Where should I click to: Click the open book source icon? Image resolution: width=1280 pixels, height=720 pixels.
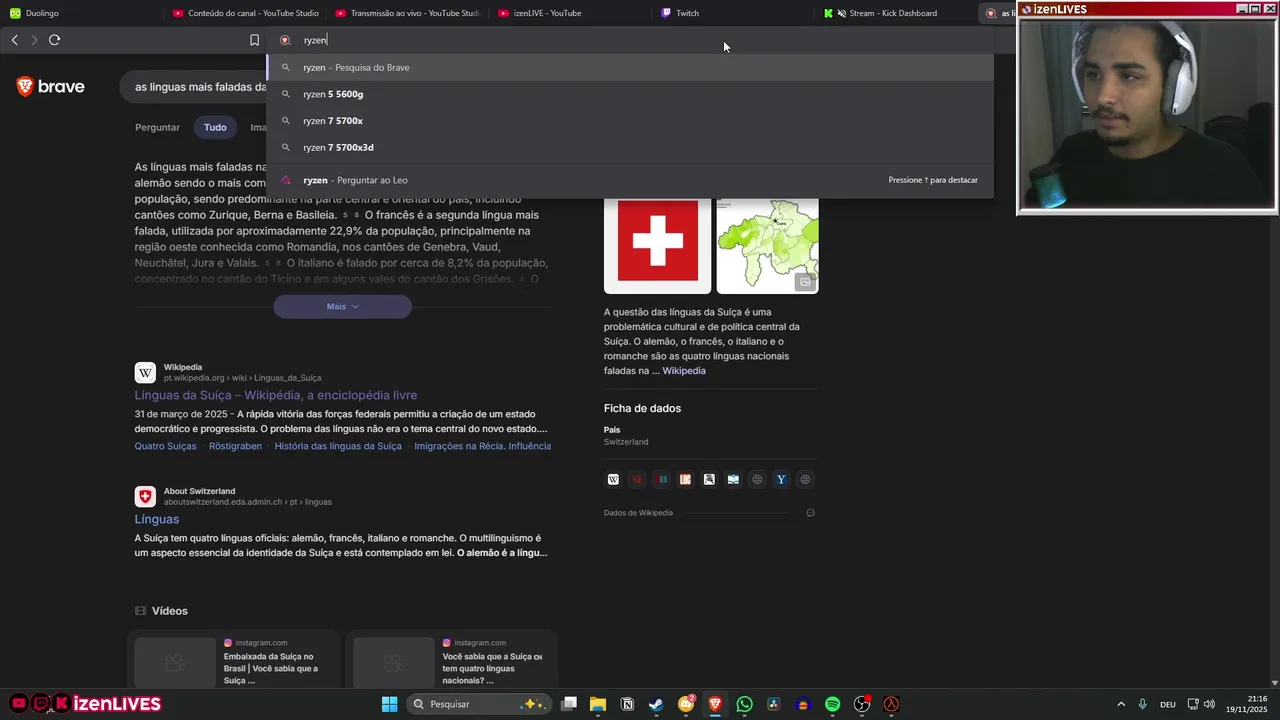(733, 479)
